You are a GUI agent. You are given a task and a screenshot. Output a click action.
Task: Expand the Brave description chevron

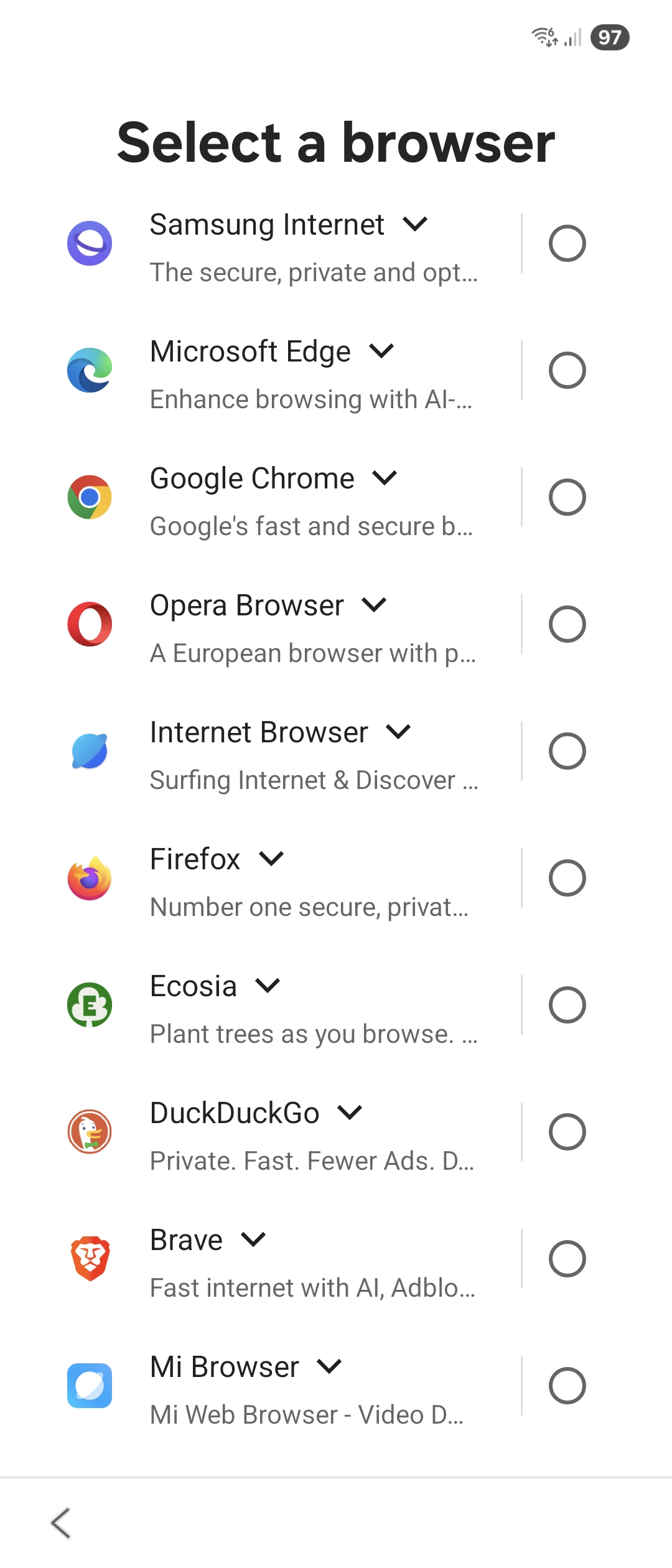click(253, 1239)
